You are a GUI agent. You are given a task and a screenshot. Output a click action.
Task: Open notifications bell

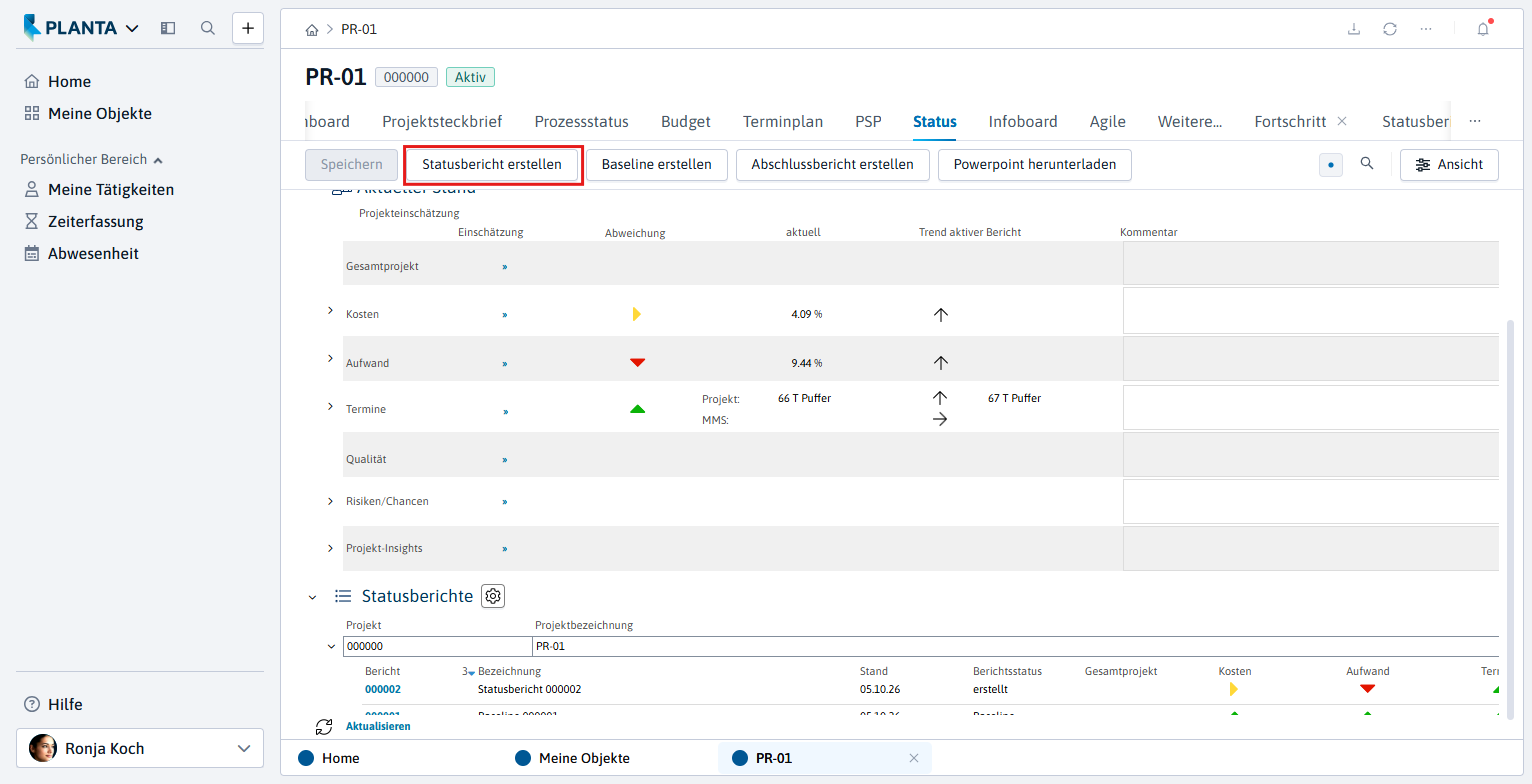pos(1483,29)
